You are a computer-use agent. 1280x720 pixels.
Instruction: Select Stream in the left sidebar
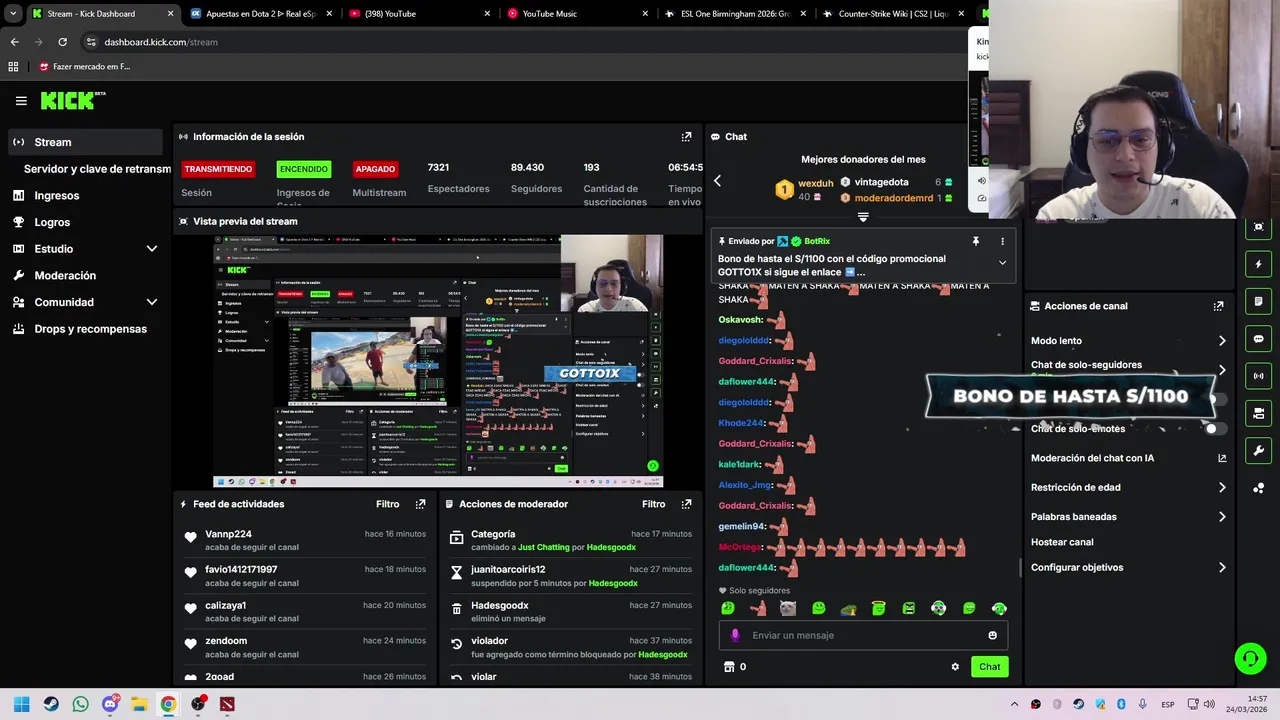[85, 142]
